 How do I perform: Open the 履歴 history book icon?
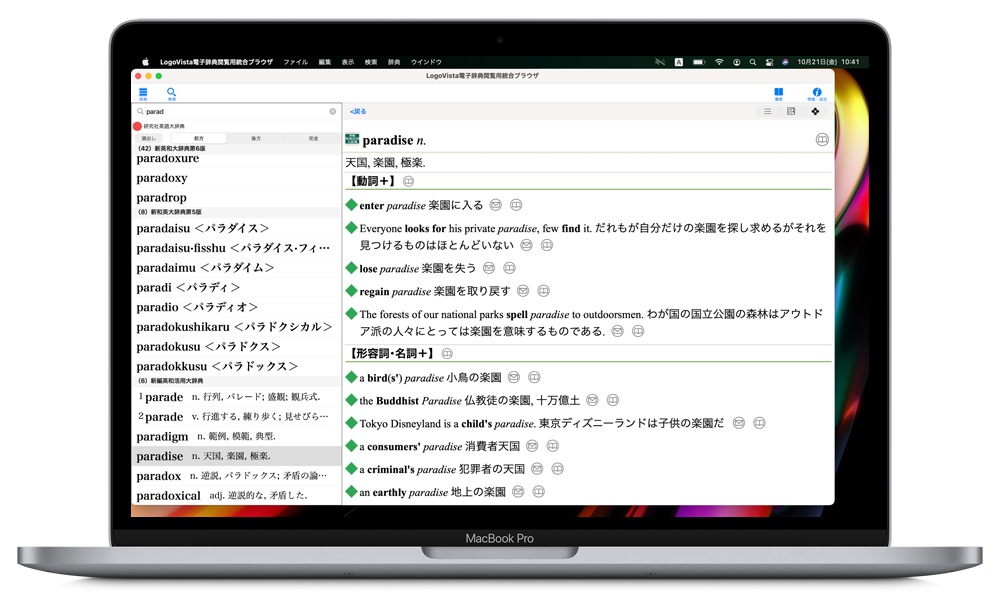coord(779,94)
